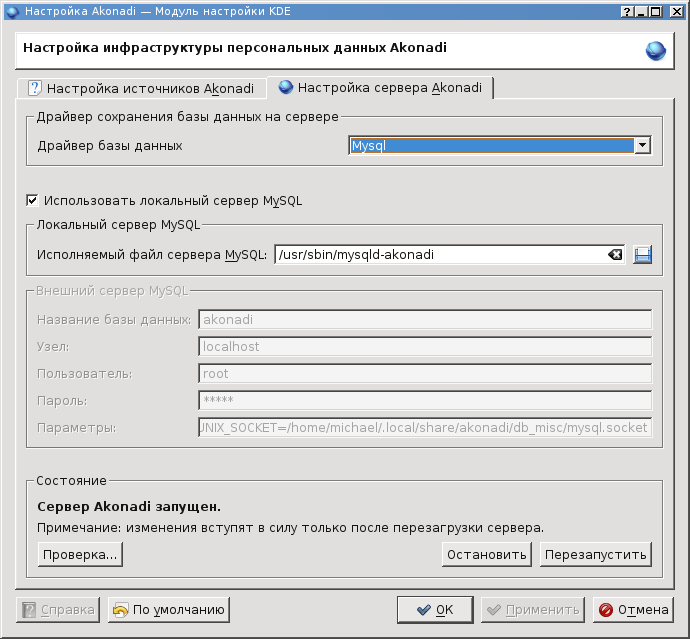Click the 'Проверка...' button

(80, 555)
